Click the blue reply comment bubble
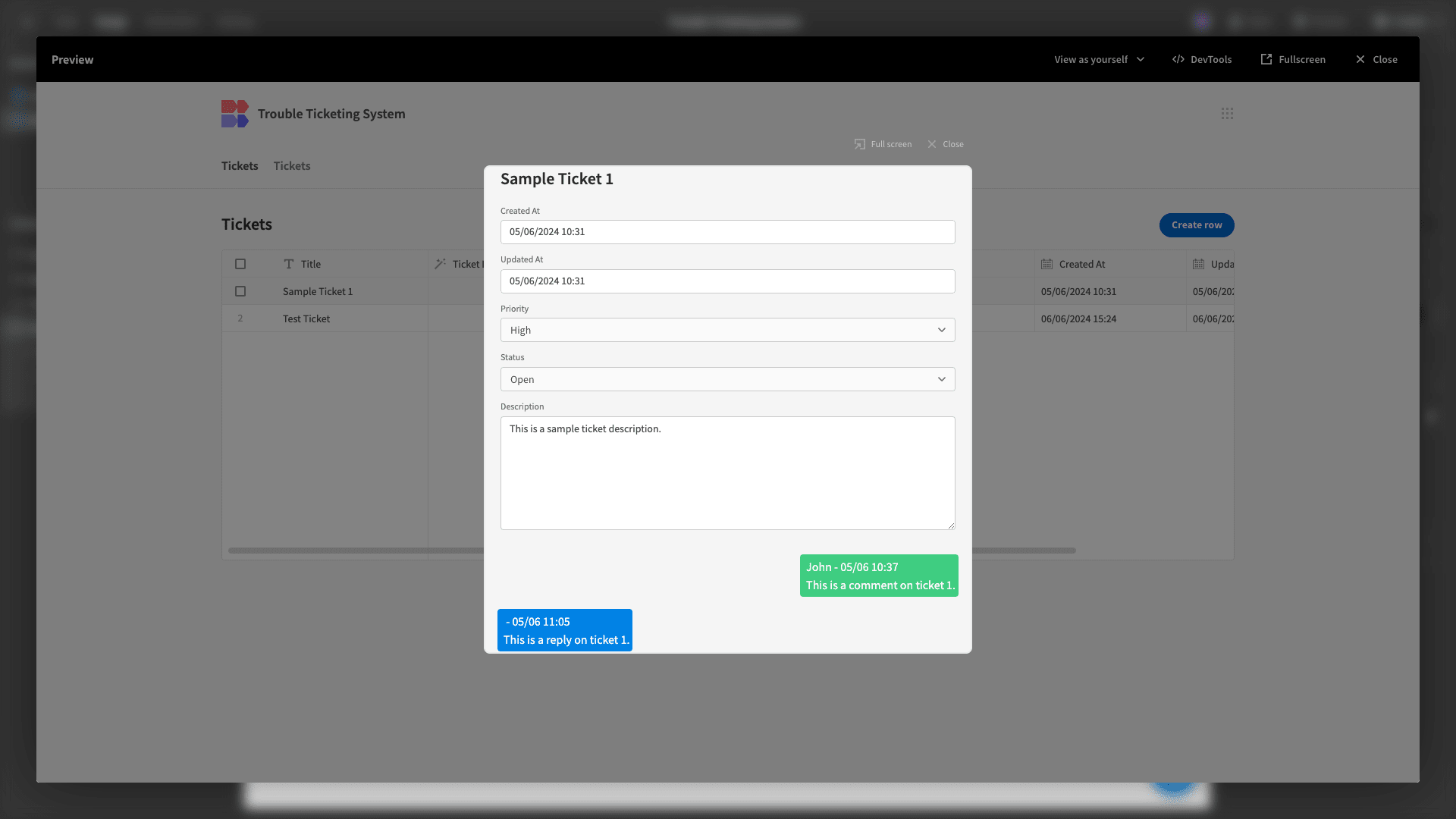Screen dimensions: 1456x819 coord(565,630)
